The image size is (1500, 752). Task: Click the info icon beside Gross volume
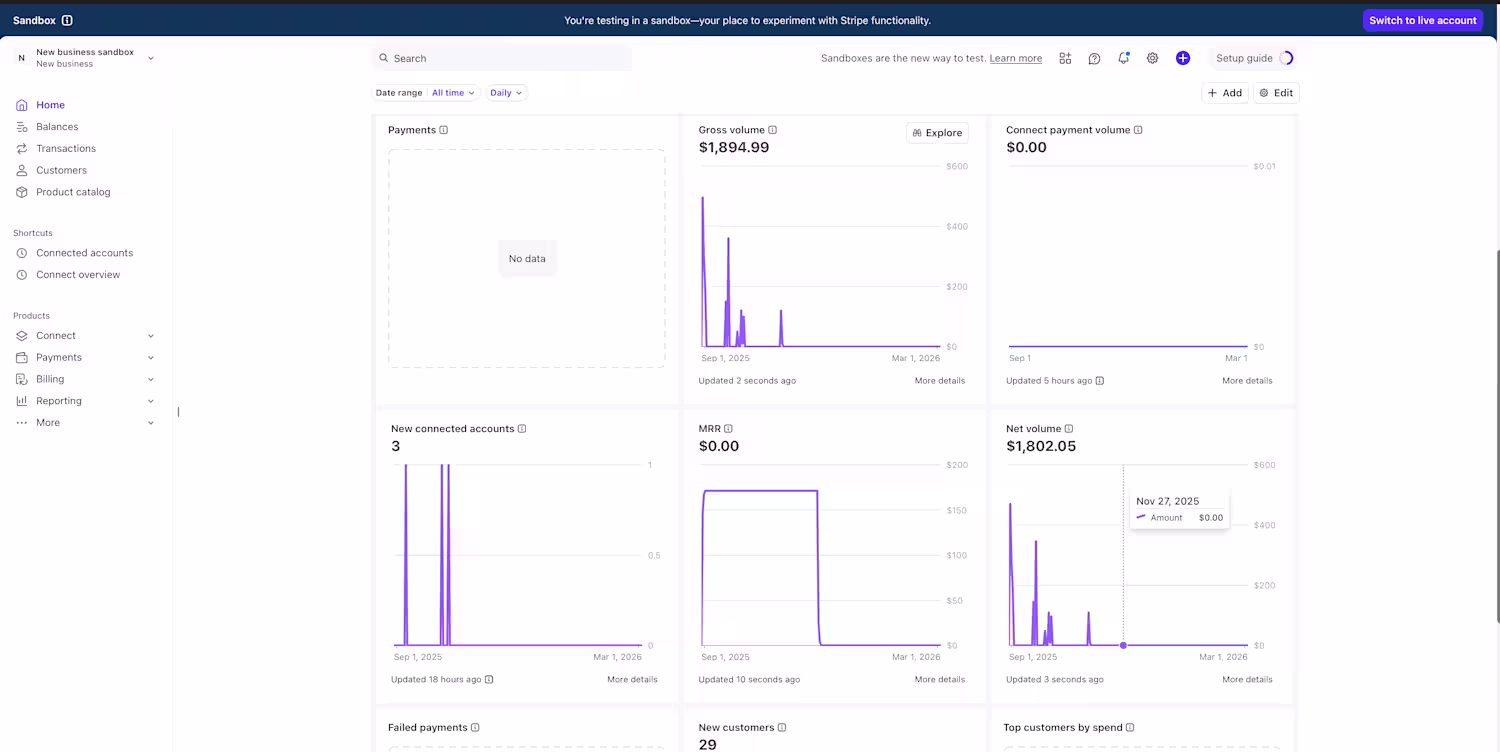coord(772,130)
